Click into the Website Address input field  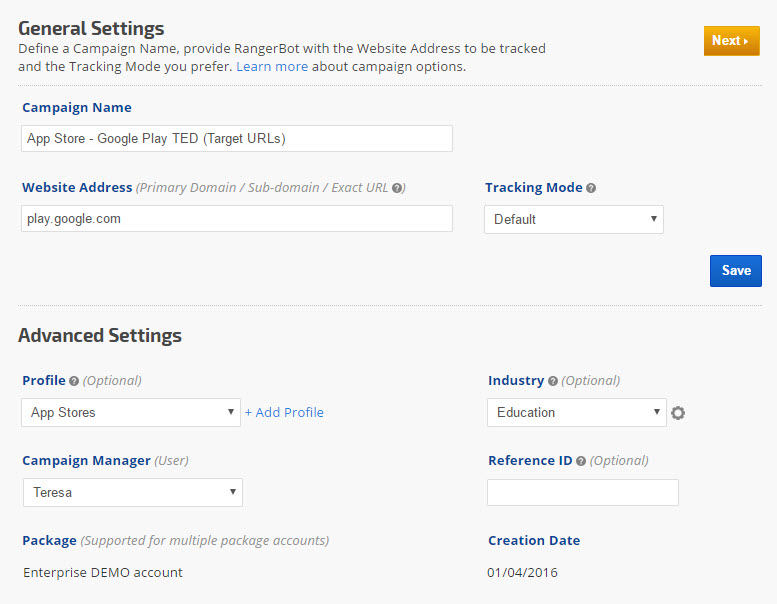236,218
